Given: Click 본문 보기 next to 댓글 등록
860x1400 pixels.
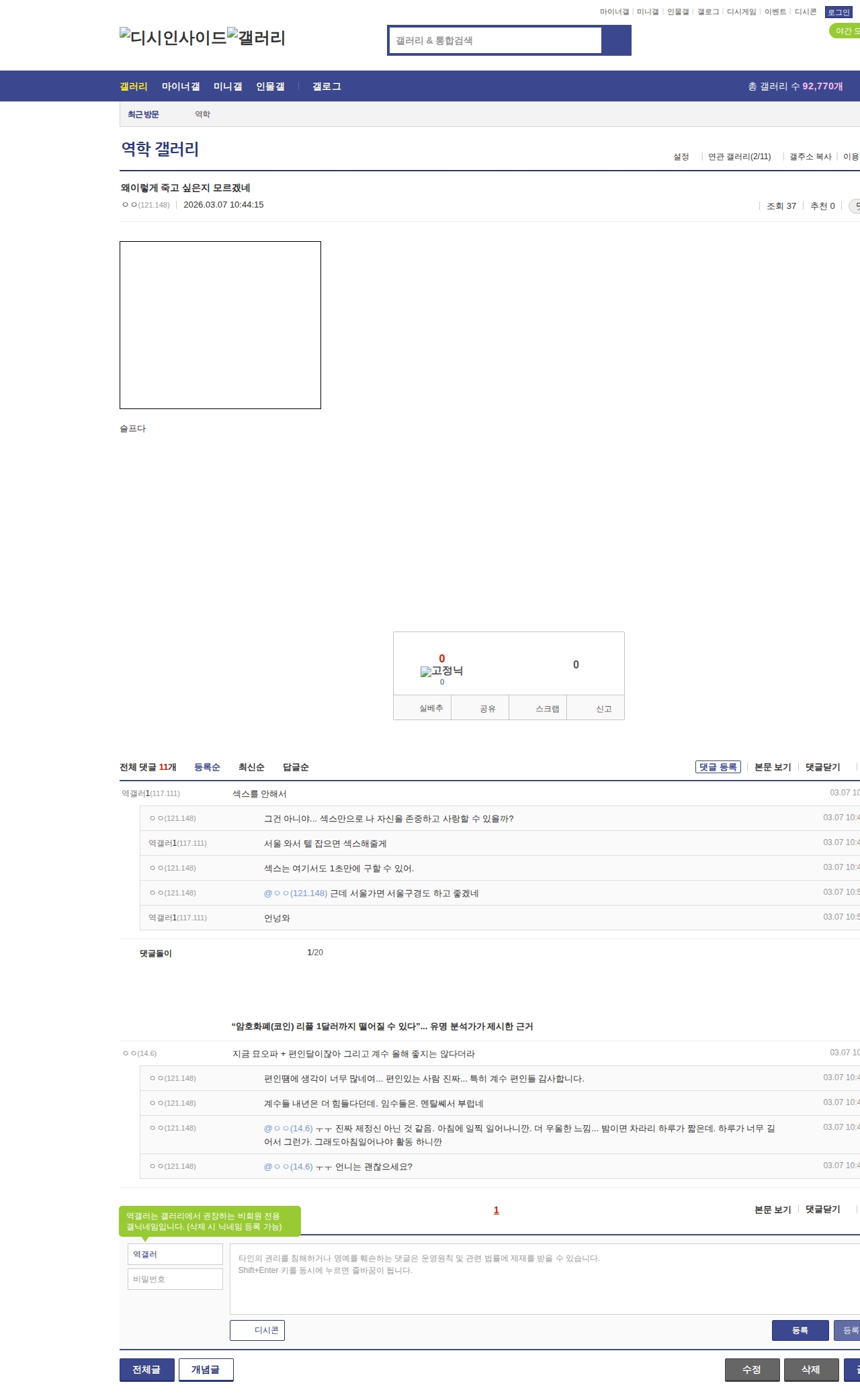Looking at the screenshot, I should coord(773,767).
